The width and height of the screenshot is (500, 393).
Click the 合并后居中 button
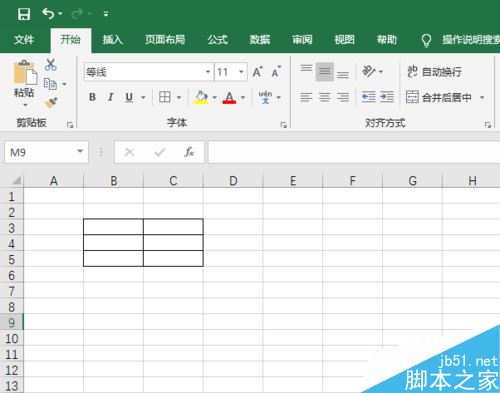(439, 97)
